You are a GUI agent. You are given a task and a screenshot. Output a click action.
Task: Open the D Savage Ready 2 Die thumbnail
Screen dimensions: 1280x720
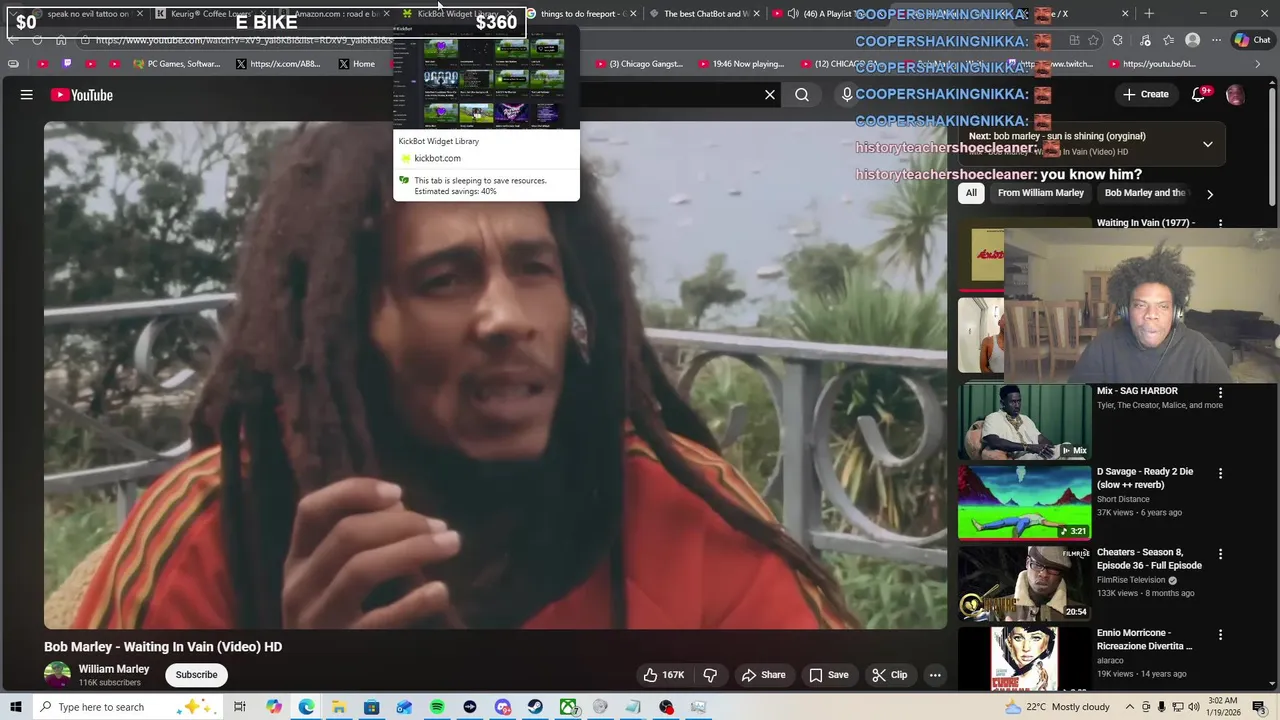[1025, 503]
